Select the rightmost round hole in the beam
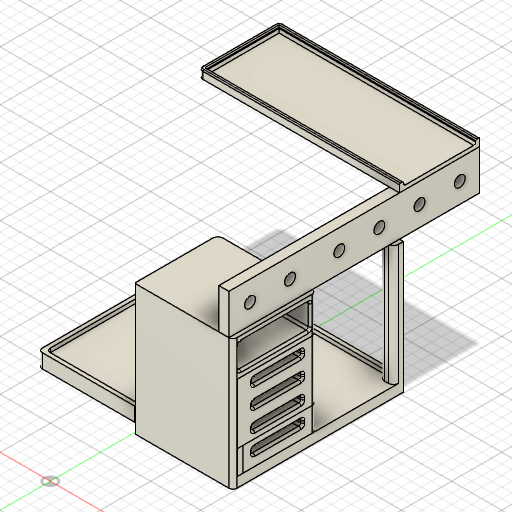This screenshot has height=512, width=512. pos(460,181)
